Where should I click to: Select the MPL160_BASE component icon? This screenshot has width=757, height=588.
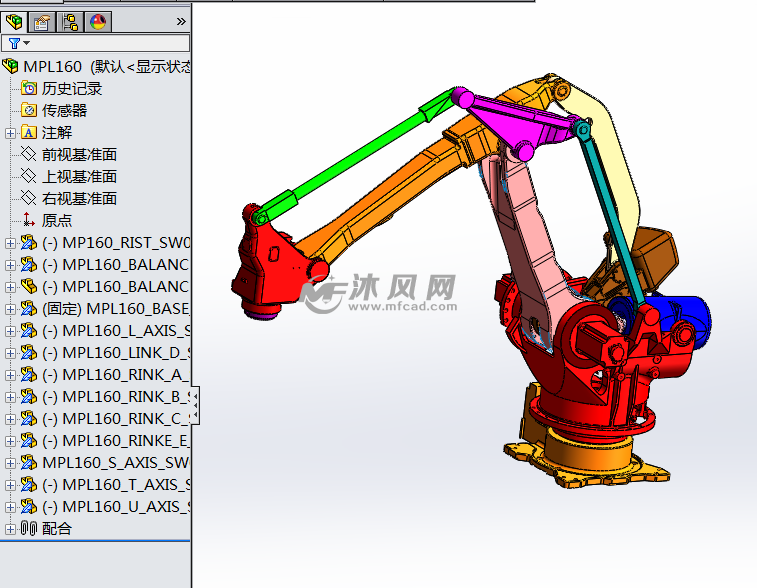(29, 309)
